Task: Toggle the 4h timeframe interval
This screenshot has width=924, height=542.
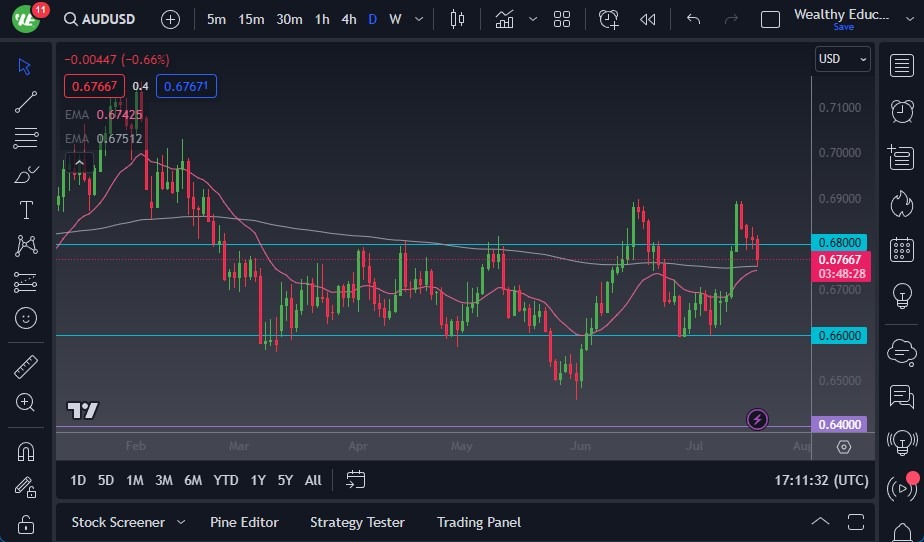Action: click(x=348, y=19)
